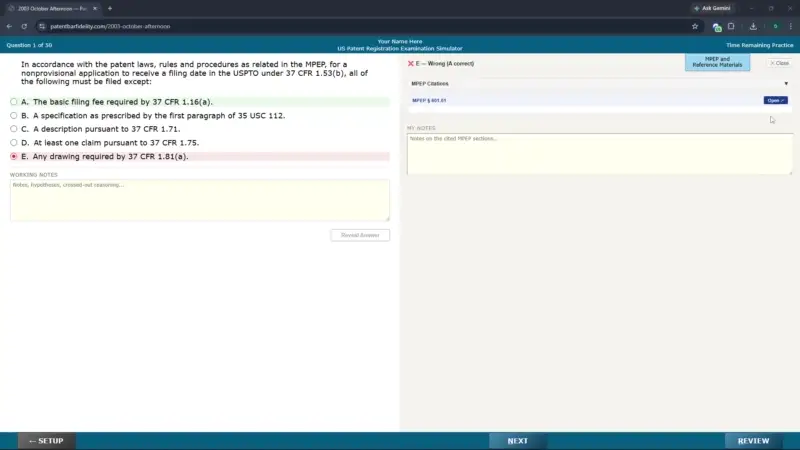Click the 'Your Name Here' header text

click(399, 41)
